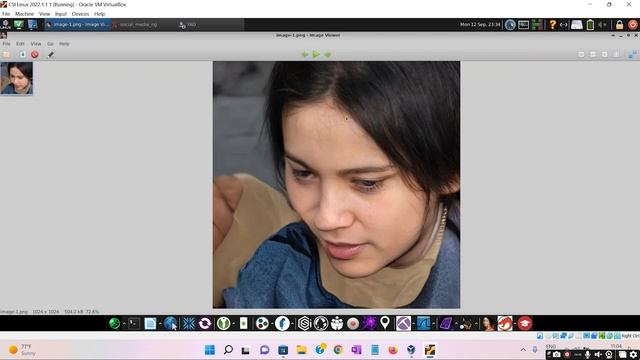Open the blue document dock icon
This screenshot has height=360, width=640.
click(150, 323)
